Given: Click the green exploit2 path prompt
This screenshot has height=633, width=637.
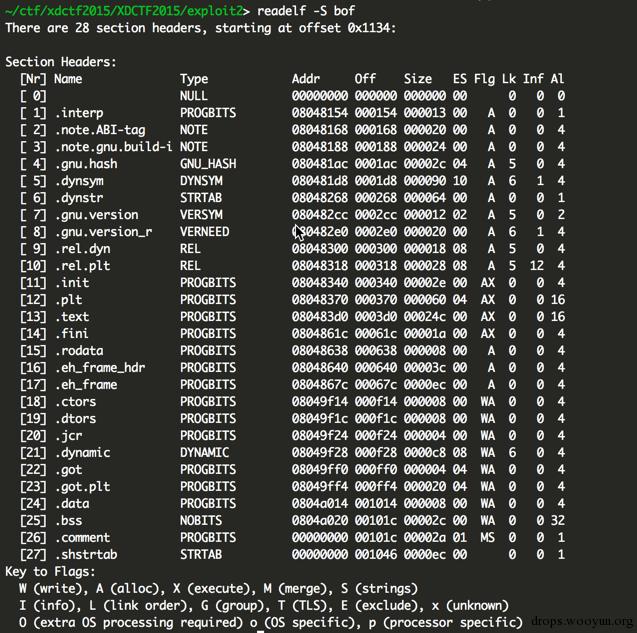Looking at the screenshot, I should click(x=128, y=11).
